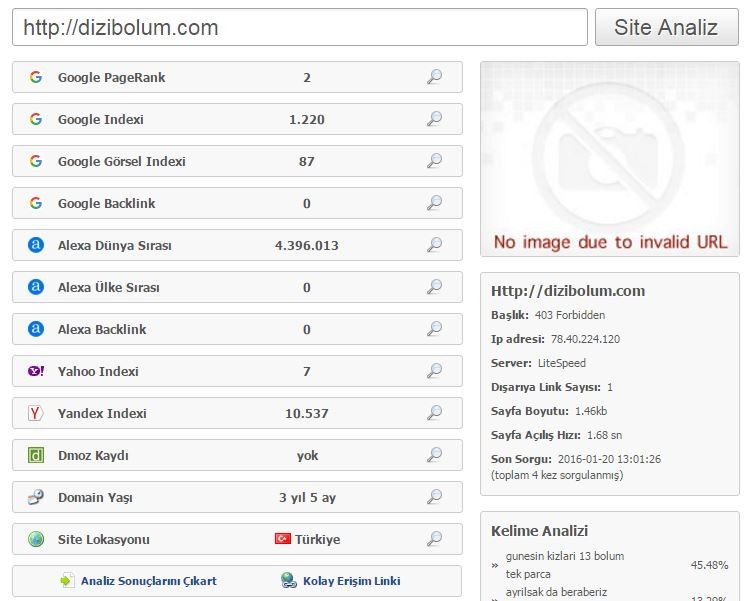Select the Google Indexi value 1.220

[307, 119]
